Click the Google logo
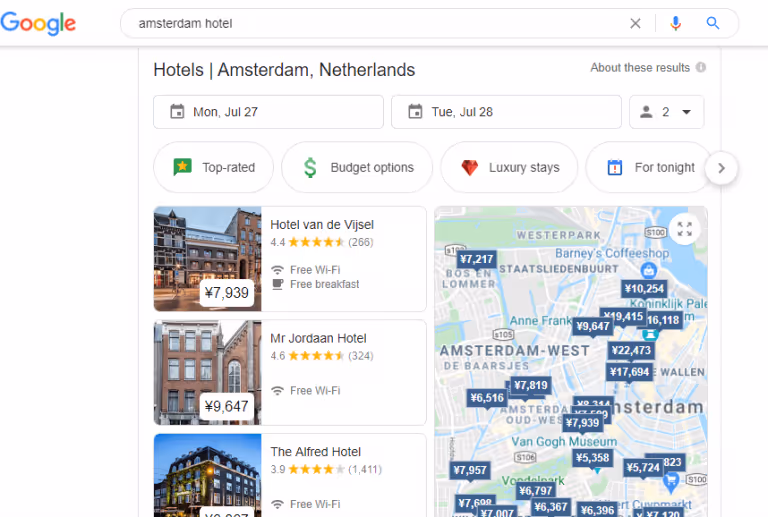Viewport: 768px width, 517px height. pyautogui.click(x=38, y=23)
